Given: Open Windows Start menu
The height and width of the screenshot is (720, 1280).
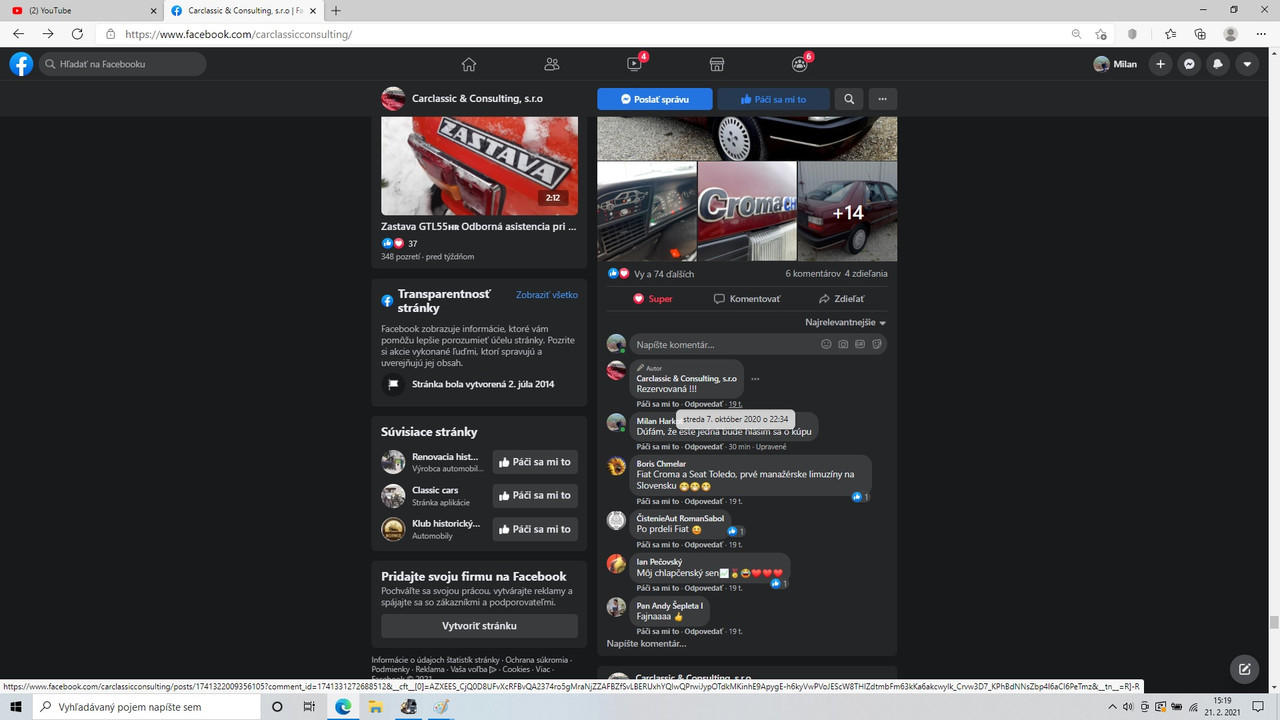Looking at the screenshot, I should [16, 707].
